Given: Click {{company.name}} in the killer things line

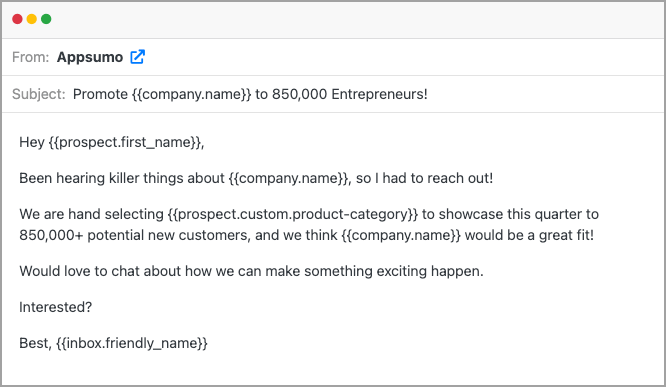Looking at the screenshot, I should (x=288, y=178).
